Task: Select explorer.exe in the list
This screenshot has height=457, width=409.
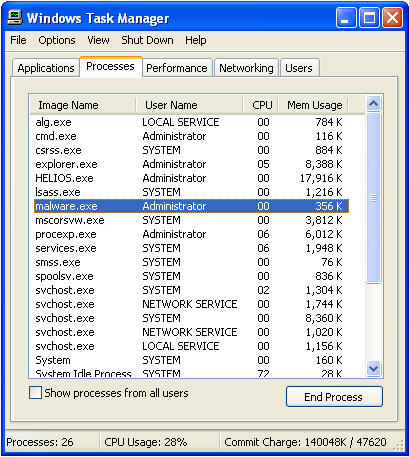Action: point(191,164)
